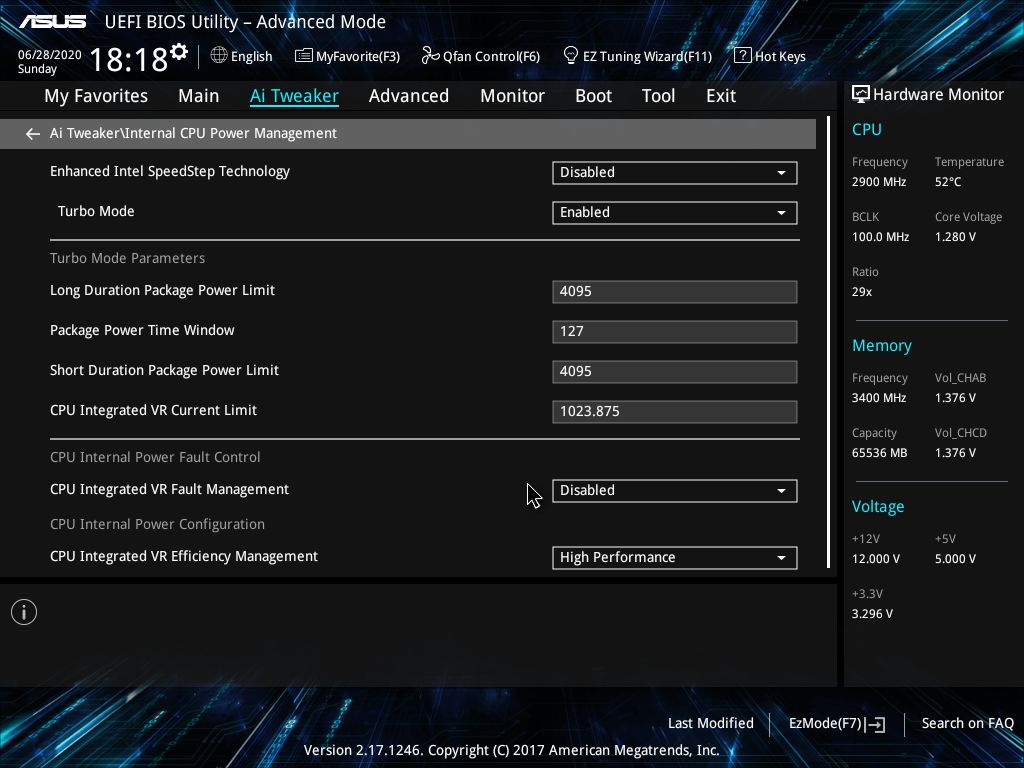Click the Turbo Mode dropdown arrow
1024x768 pixels.
coord(781,213)
